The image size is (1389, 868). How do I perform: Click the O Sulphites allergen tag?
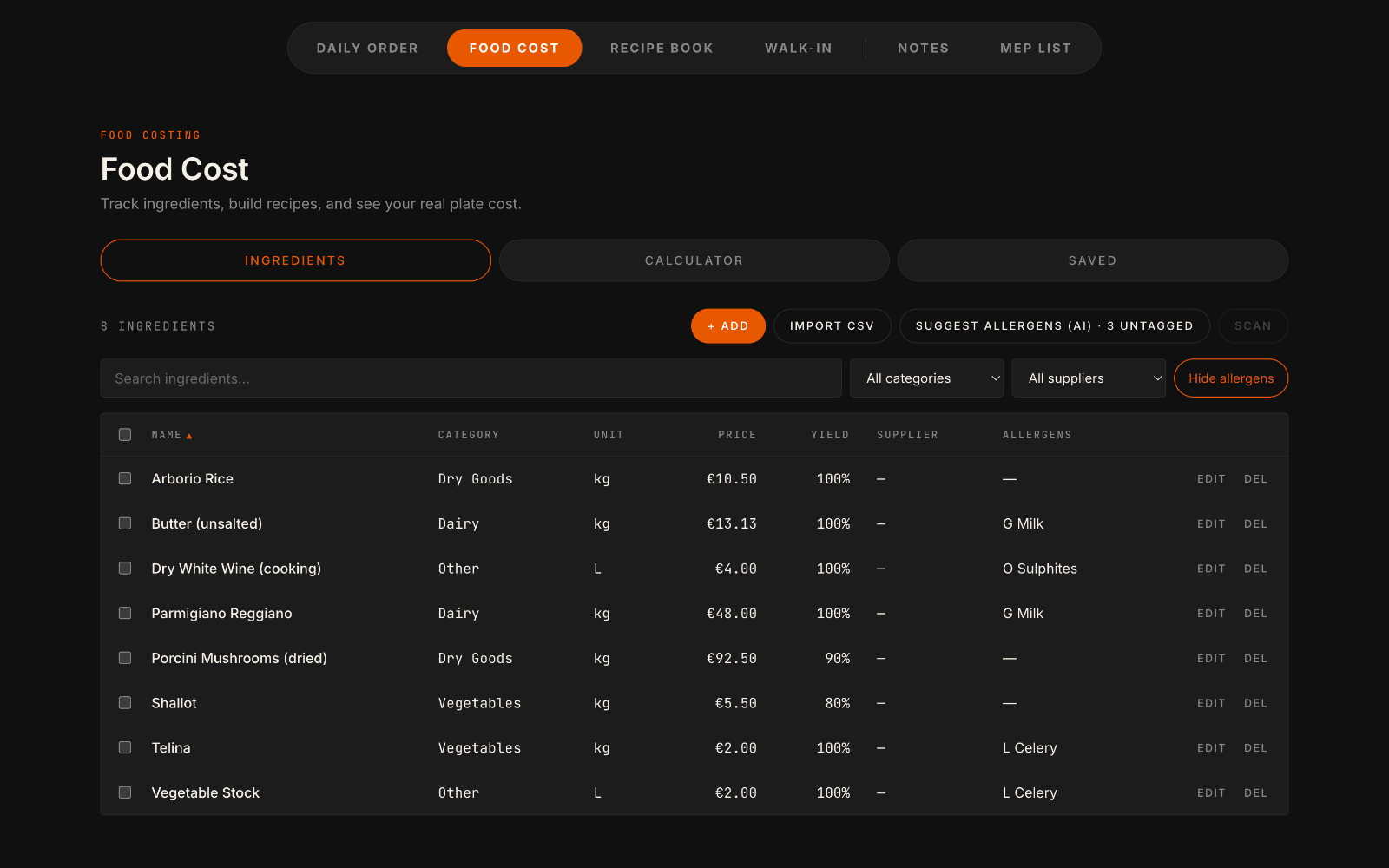click(x=1040, y=569)
